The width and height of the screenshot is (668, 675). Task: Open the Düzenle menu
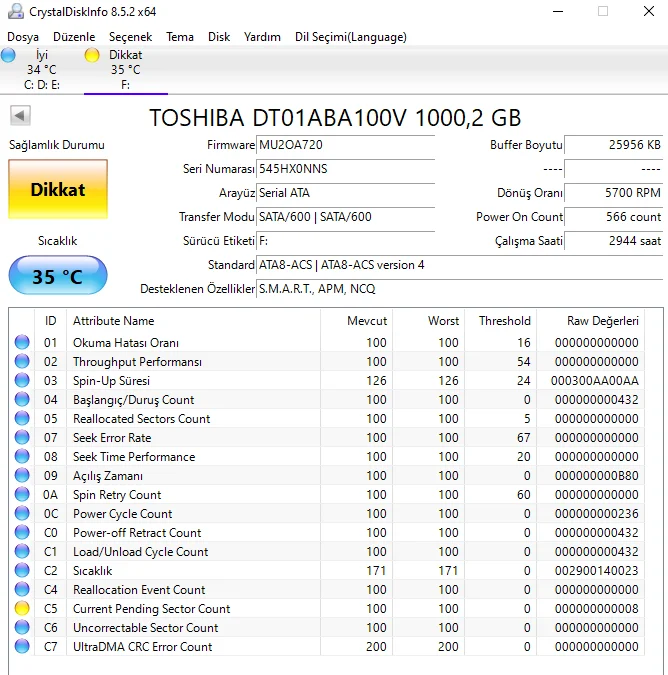pos(74,37)
